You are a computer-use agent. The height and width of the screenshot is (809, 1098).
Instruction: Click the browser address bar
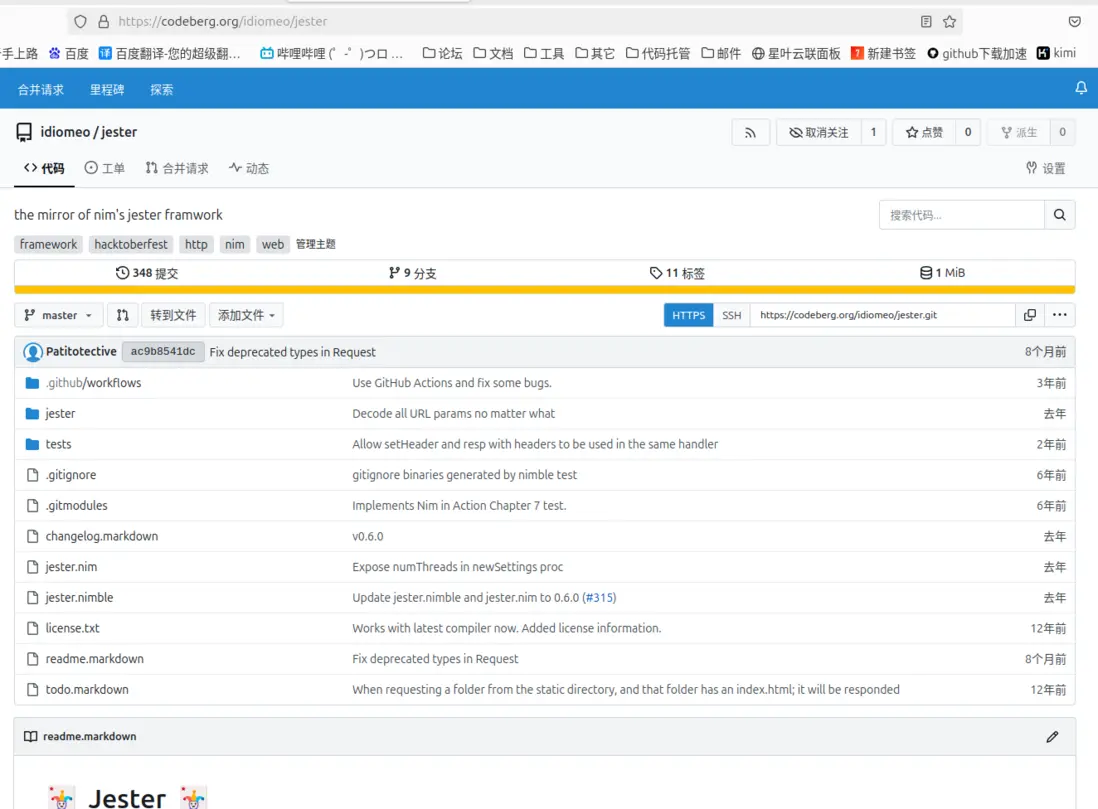point(515,22)
